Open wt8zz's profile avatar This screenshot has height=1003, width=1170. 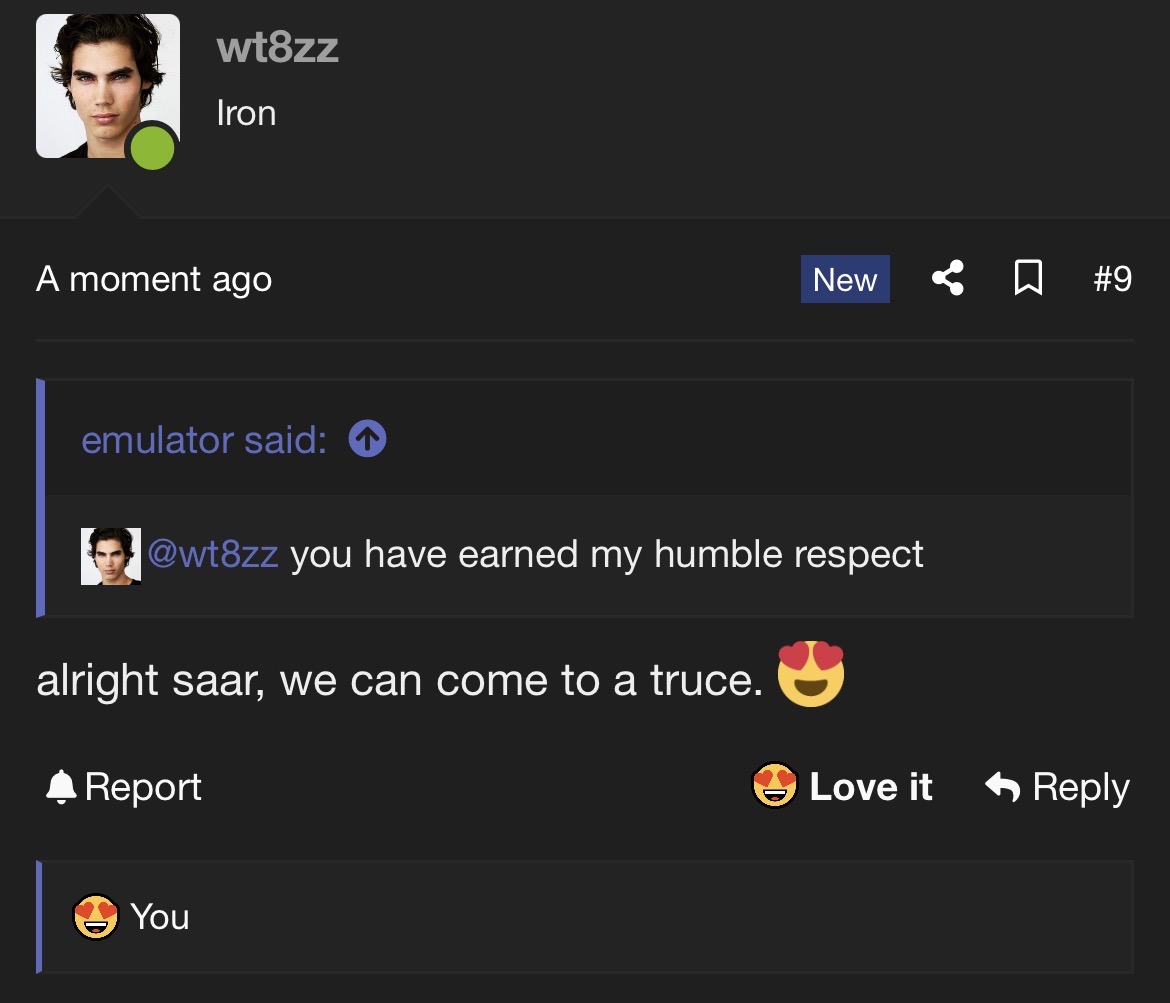(107, 86)
